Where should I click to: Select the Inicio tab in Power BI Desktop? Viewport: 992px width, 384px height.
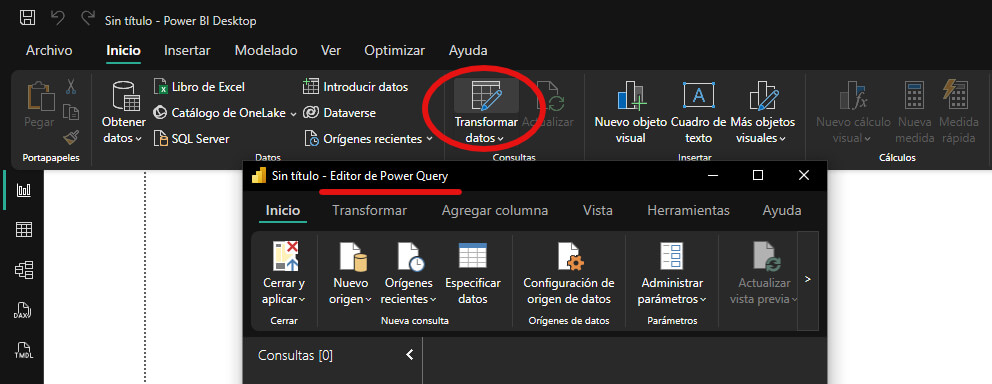(123, 51)
